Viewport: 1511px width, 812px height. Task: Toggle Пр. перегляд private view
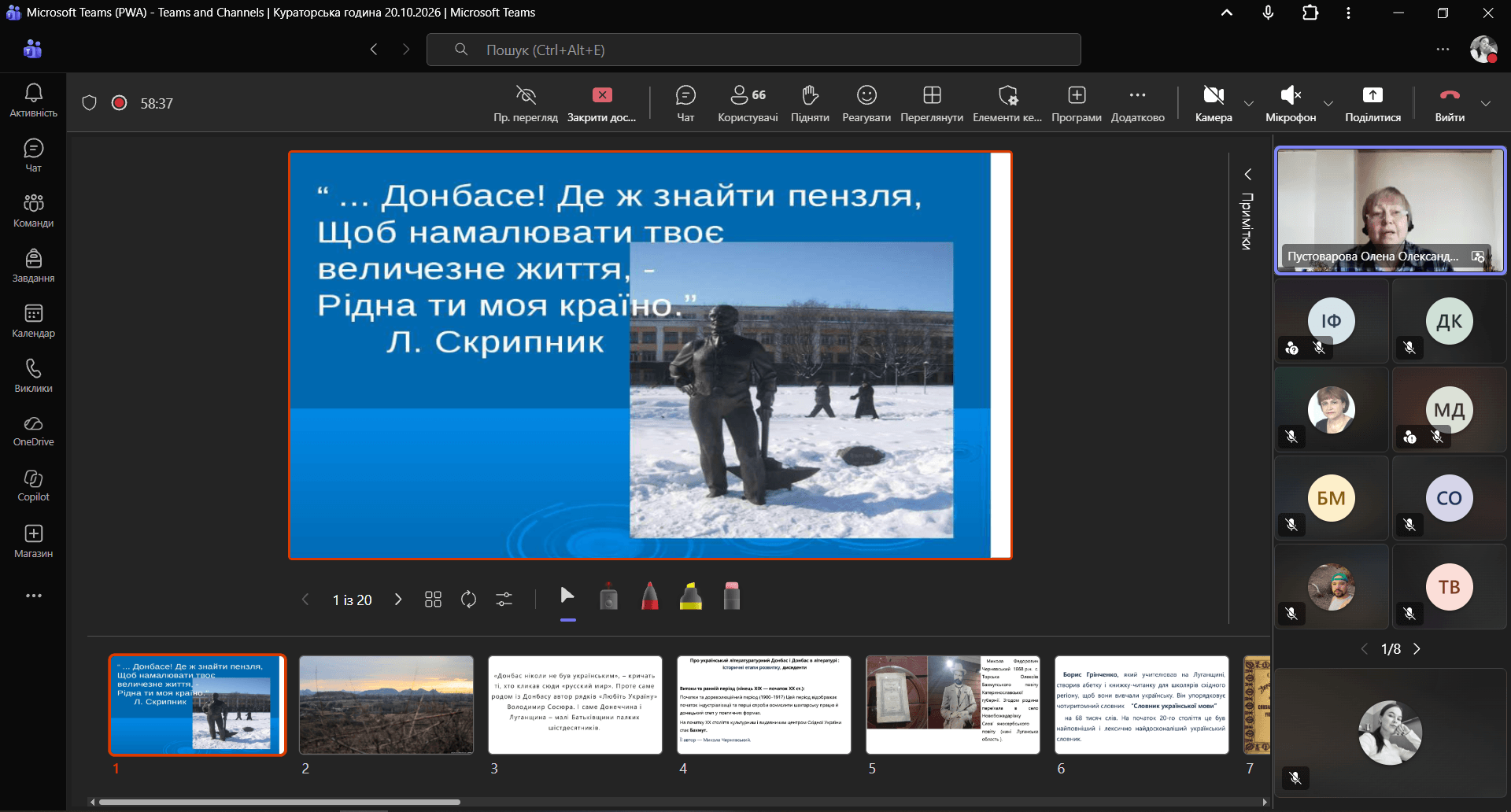tap(526, 104)
